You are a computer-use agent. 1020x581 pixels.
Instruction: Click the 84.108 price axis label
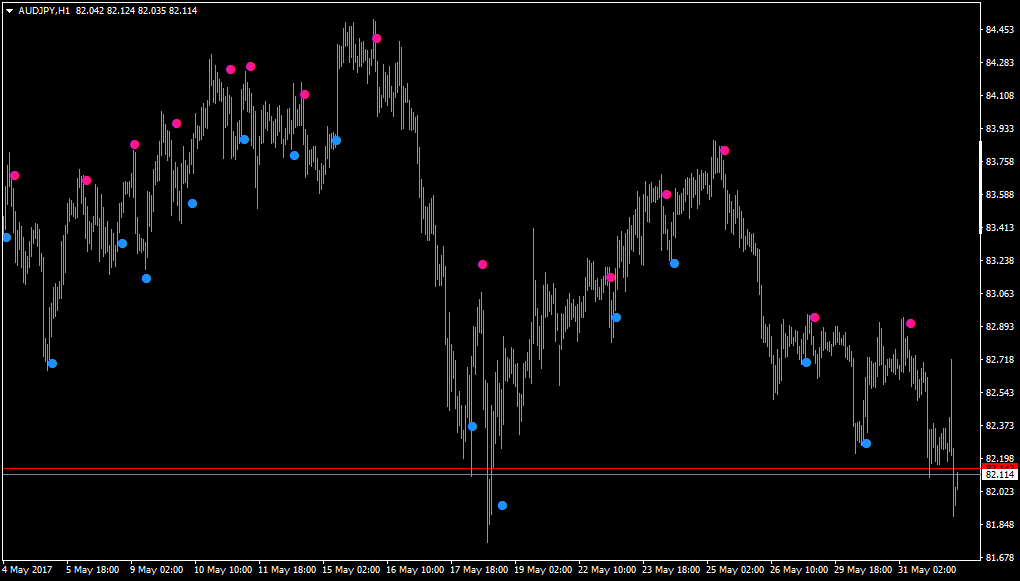[x=1000, y=96]
